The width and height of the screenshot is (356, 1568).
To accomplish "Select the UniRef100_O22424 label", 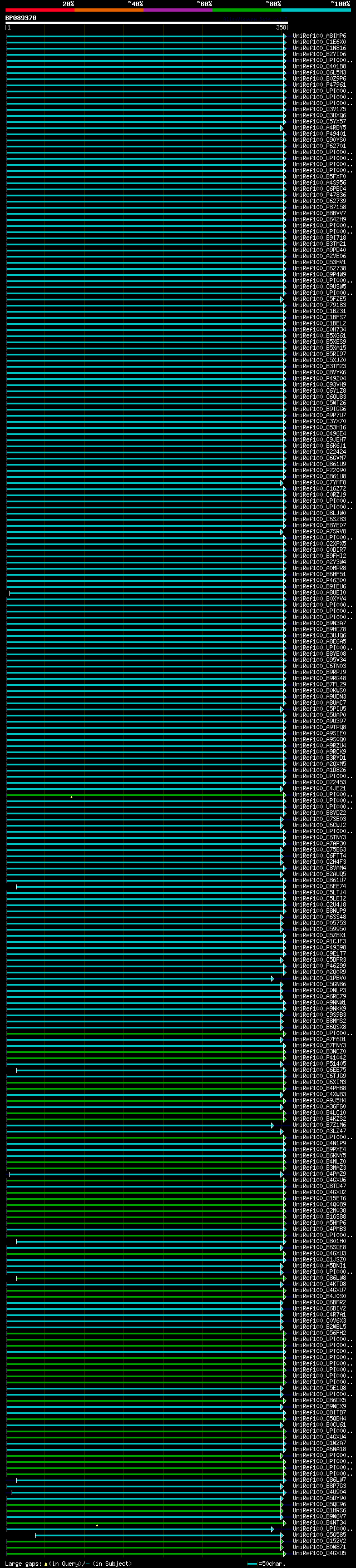I will [319, 452].
